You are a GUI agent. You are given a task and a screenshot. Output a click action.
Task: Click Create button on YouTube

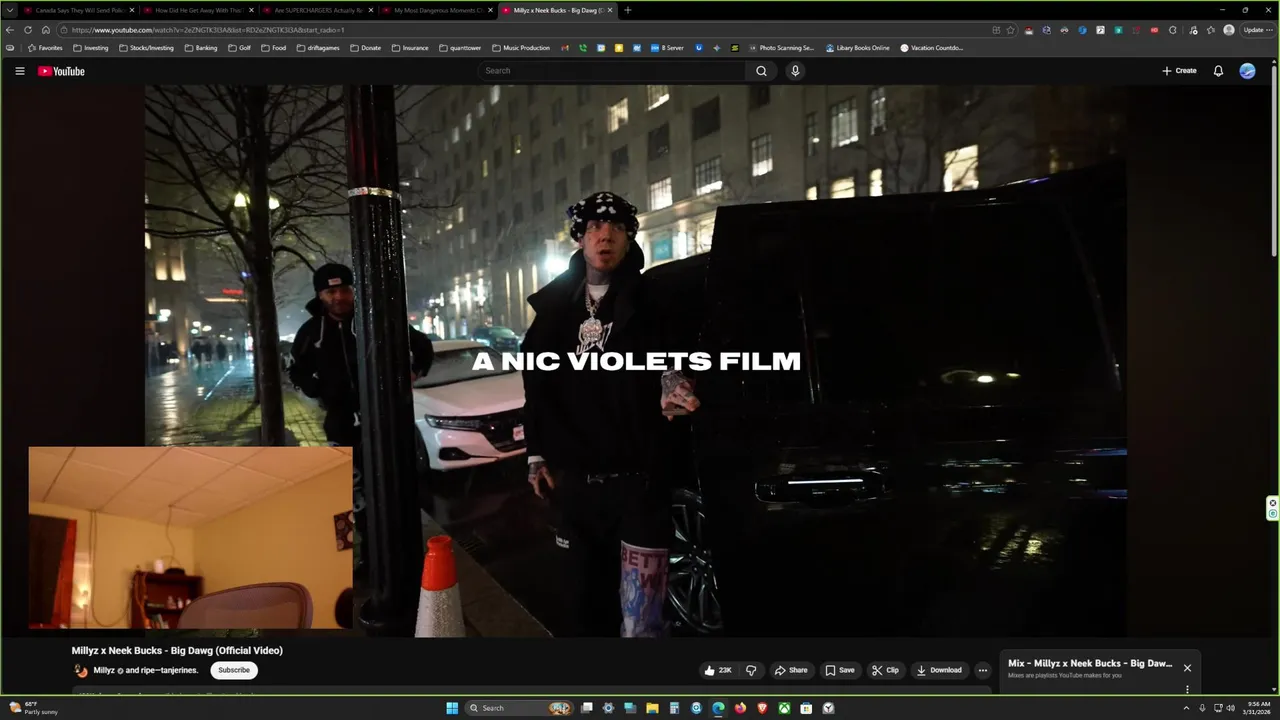pyautogui.click(x=1179, y=71)
